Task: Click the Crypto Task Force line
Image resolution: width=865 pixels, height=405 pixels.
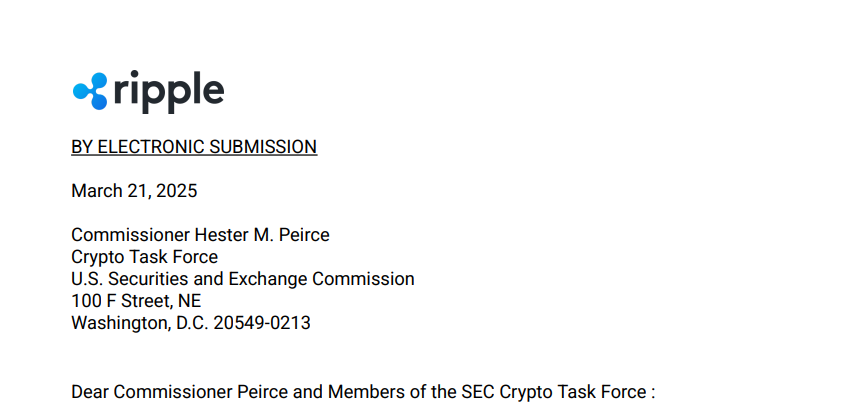Action: [x=145, y=257]
